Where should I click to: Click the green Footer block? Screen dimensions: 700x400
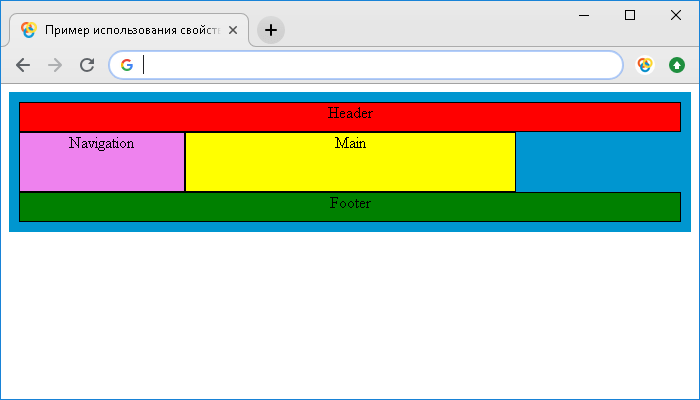click(x=350, y=206)
